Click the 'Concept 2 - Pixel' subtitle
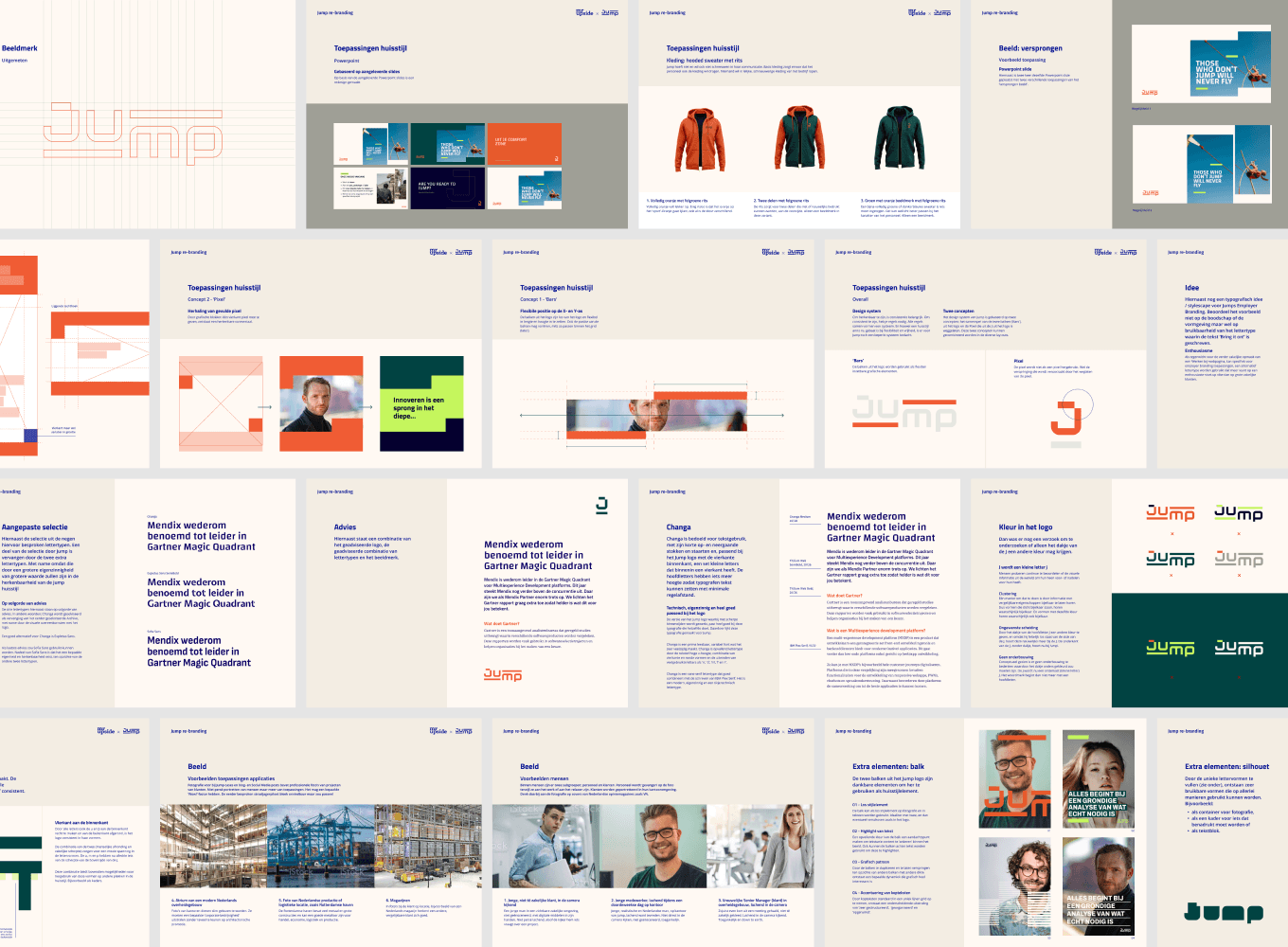Viewport: 1288px width, 947px height. (206, 299)
